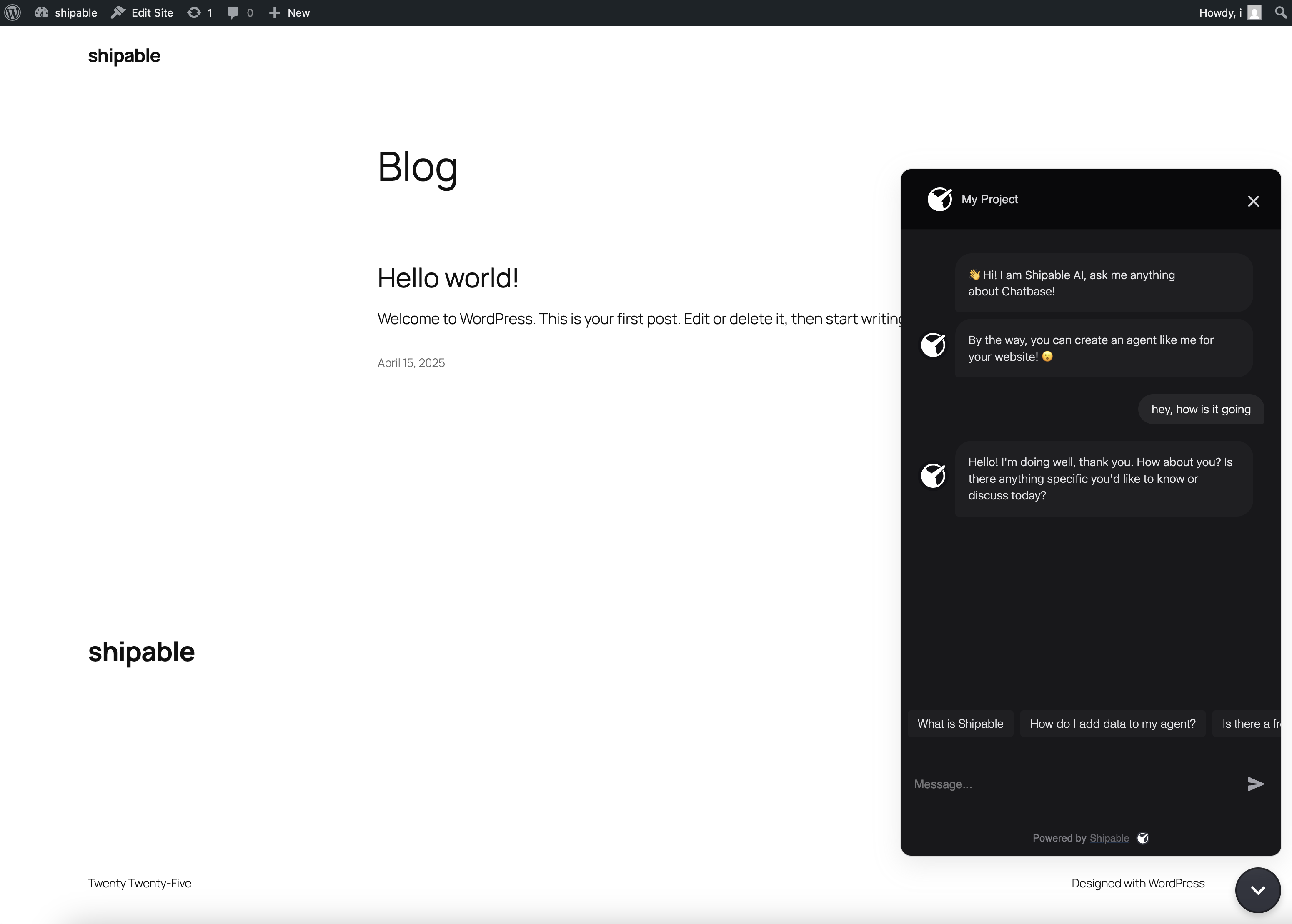The height and width of the screenshot is (924, 1292).
Task: Click the Twenty Twenty-Five footer text
Action: pos(140,883)
